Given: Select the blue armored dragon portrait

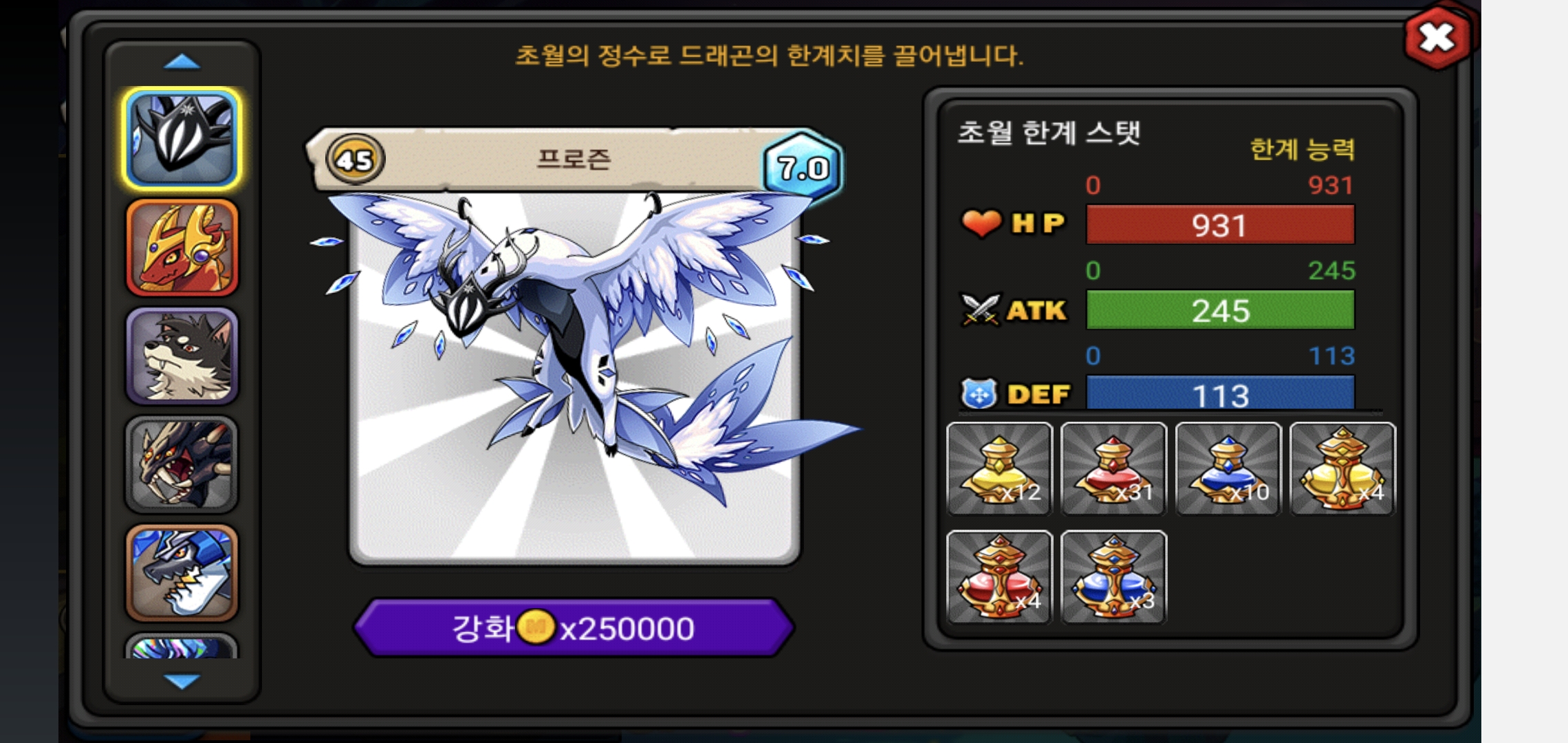Looking at the screenshot, I should (x=182, y=572).
